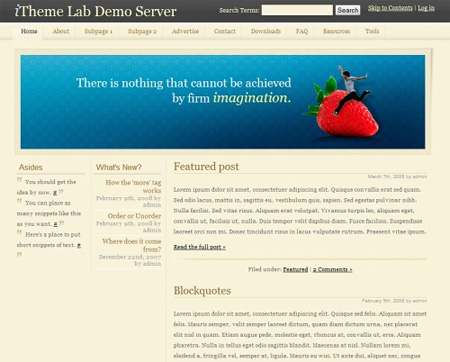Open the Contact tab
450x362 pixels.
click(225, 31)
